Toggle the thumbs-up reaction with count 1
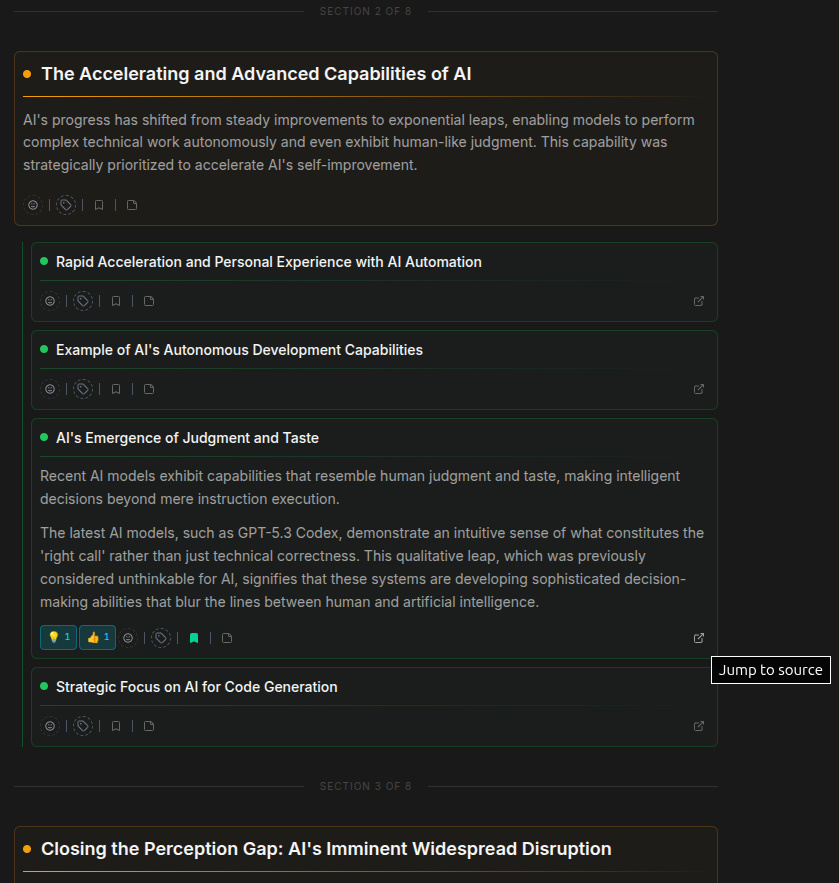839x883 pixels. tap(97, 638)
